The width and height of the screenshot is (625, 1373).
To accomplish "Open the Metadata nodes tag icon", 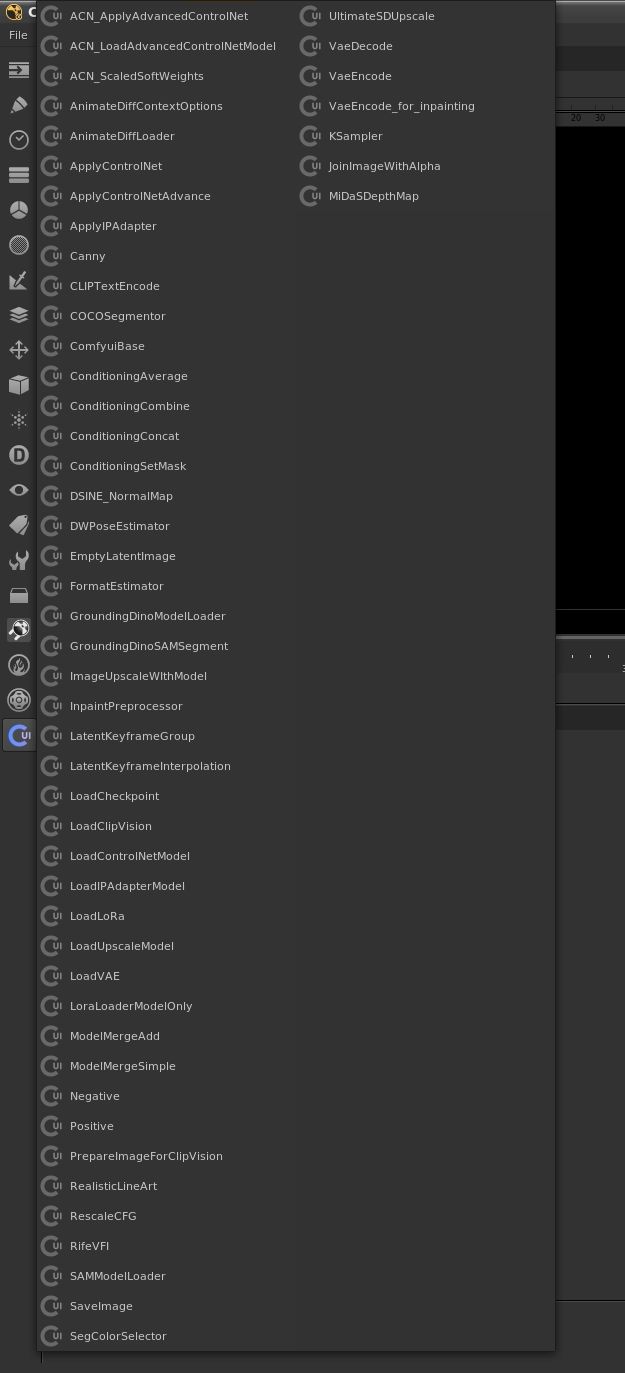I will click(x=18, y=525).
